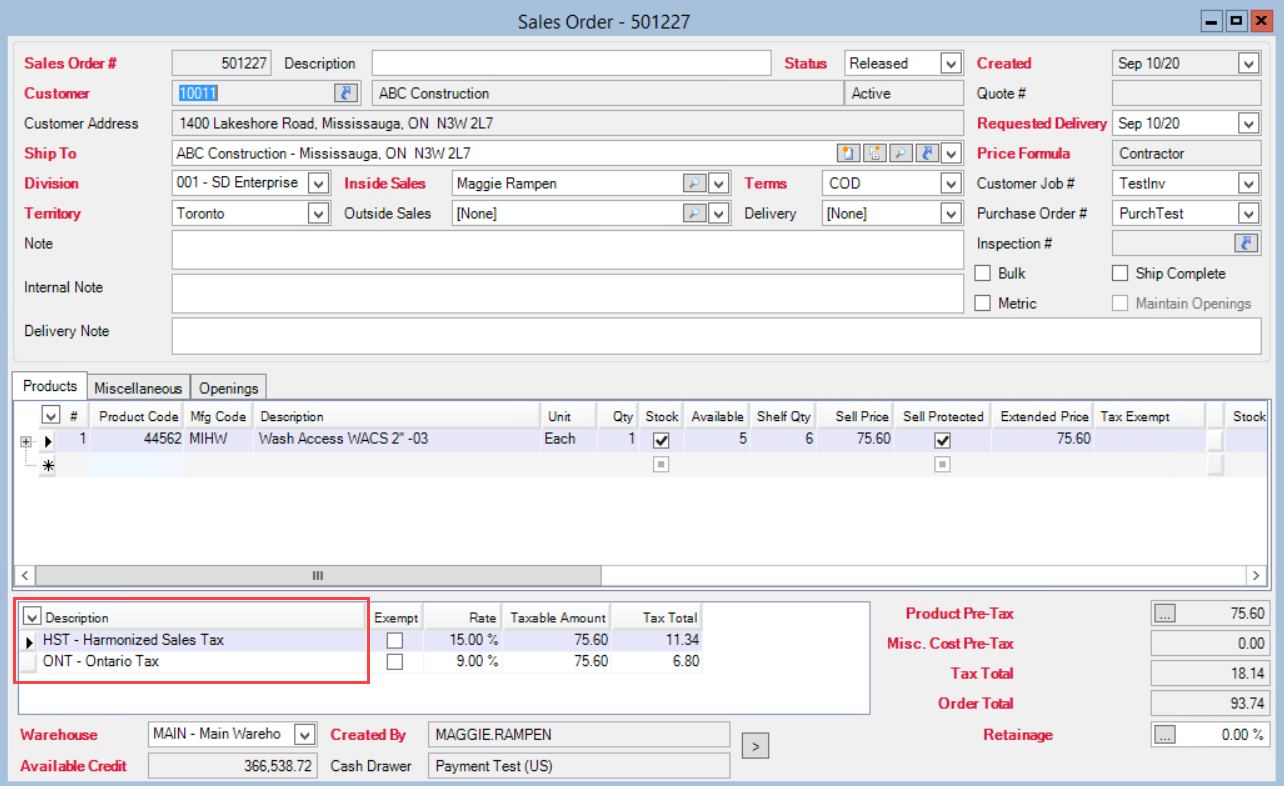Click the Inspection # link icon
The height and width of the screenshot is (786, 1284).
point(1246,243)
